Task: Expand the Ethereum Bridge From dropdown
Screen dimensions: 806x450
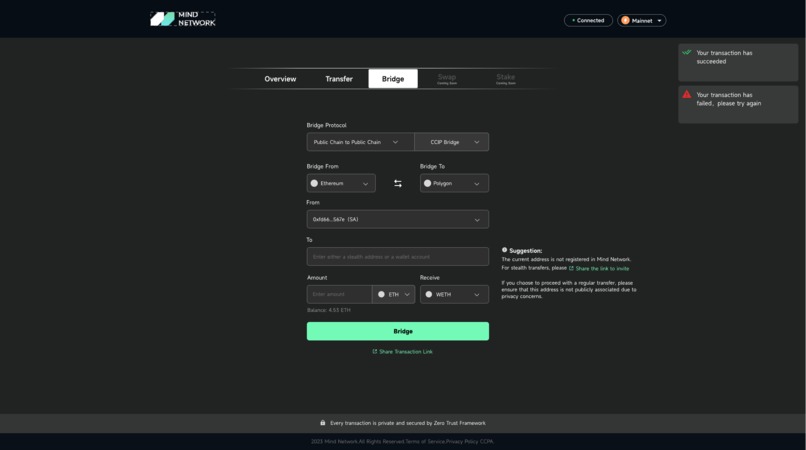Action: click(x=341, y=184)
